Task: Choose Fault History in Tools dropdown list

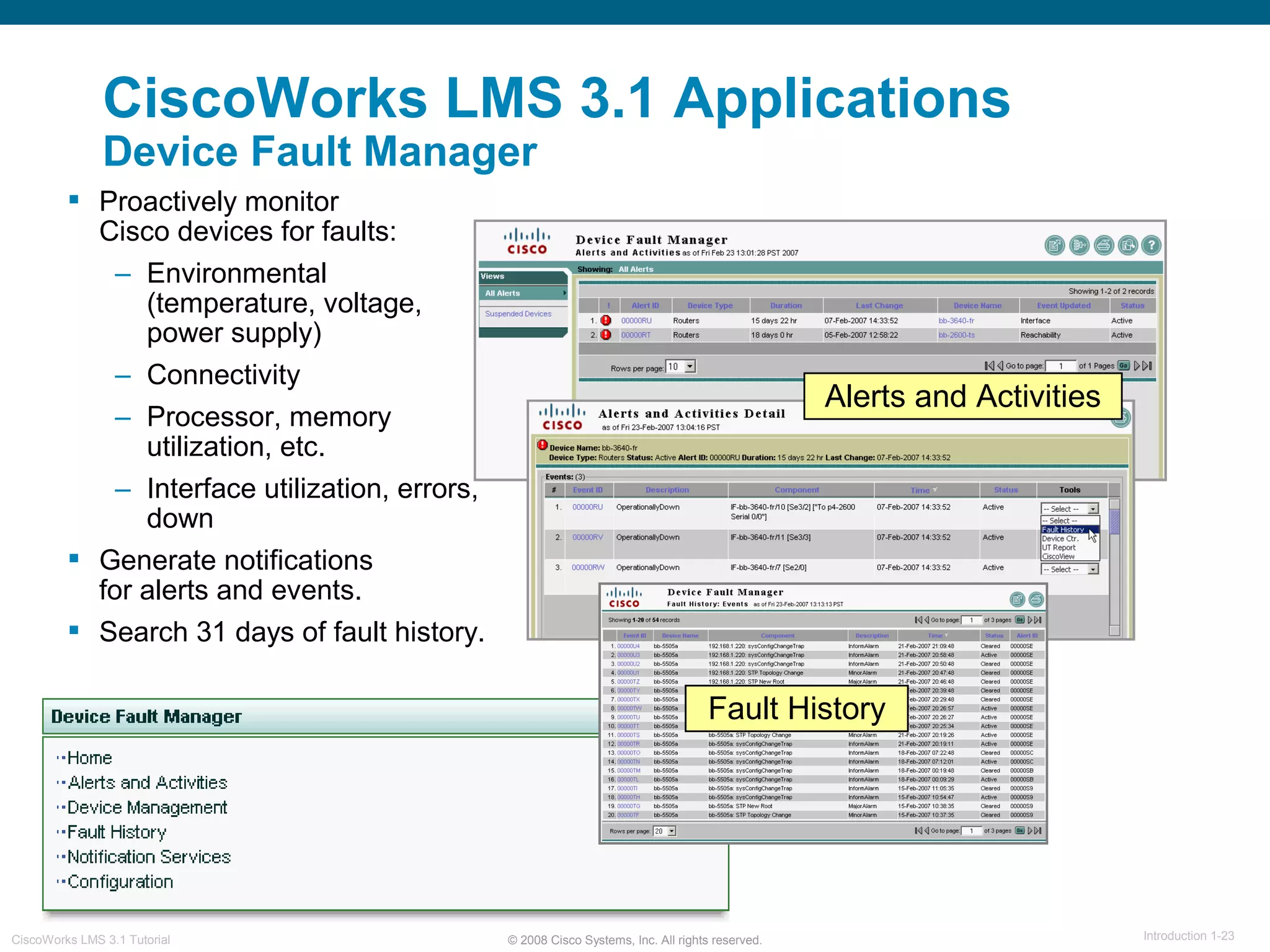Action: point(1070,530)
